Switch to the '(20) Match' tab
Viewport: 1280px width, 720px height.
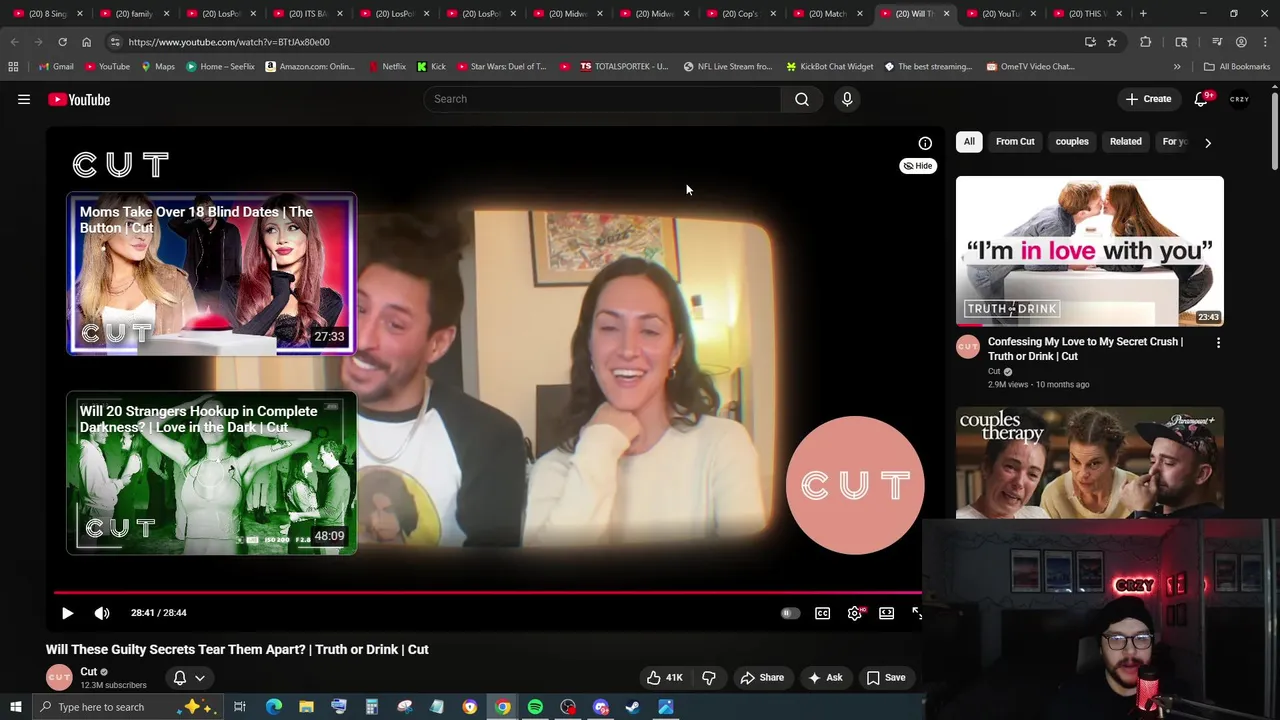pos(826,14)
